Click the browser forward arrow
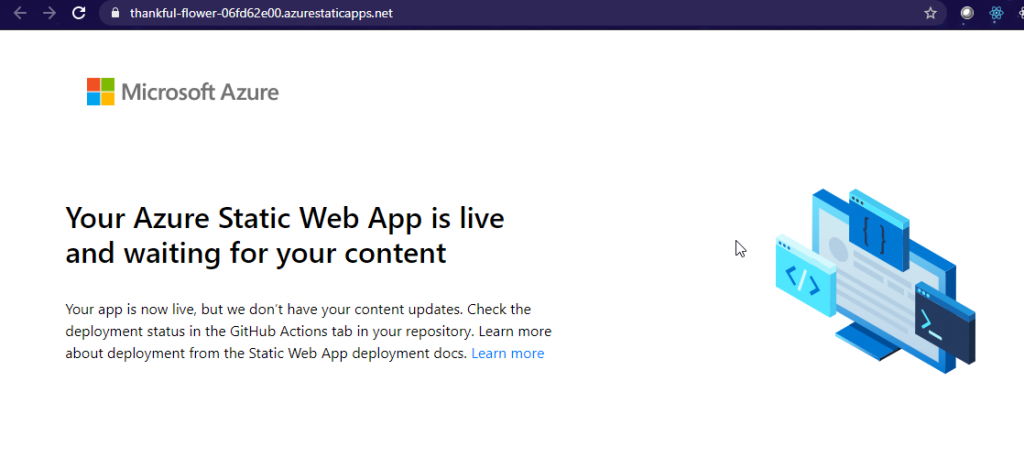 coord(49,13)
